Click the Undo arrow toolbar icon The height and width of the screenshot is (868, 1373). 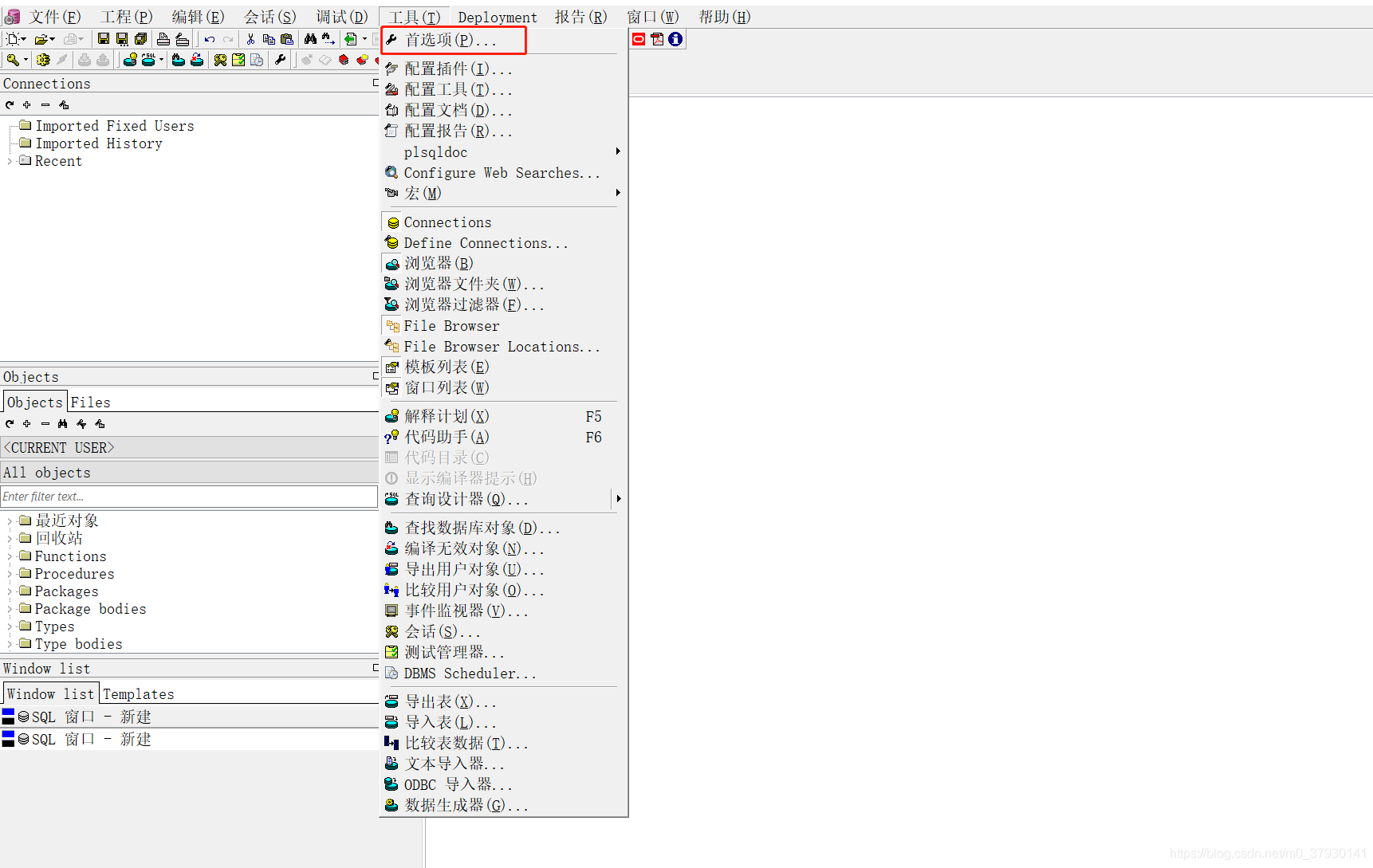tap(210, 39)
